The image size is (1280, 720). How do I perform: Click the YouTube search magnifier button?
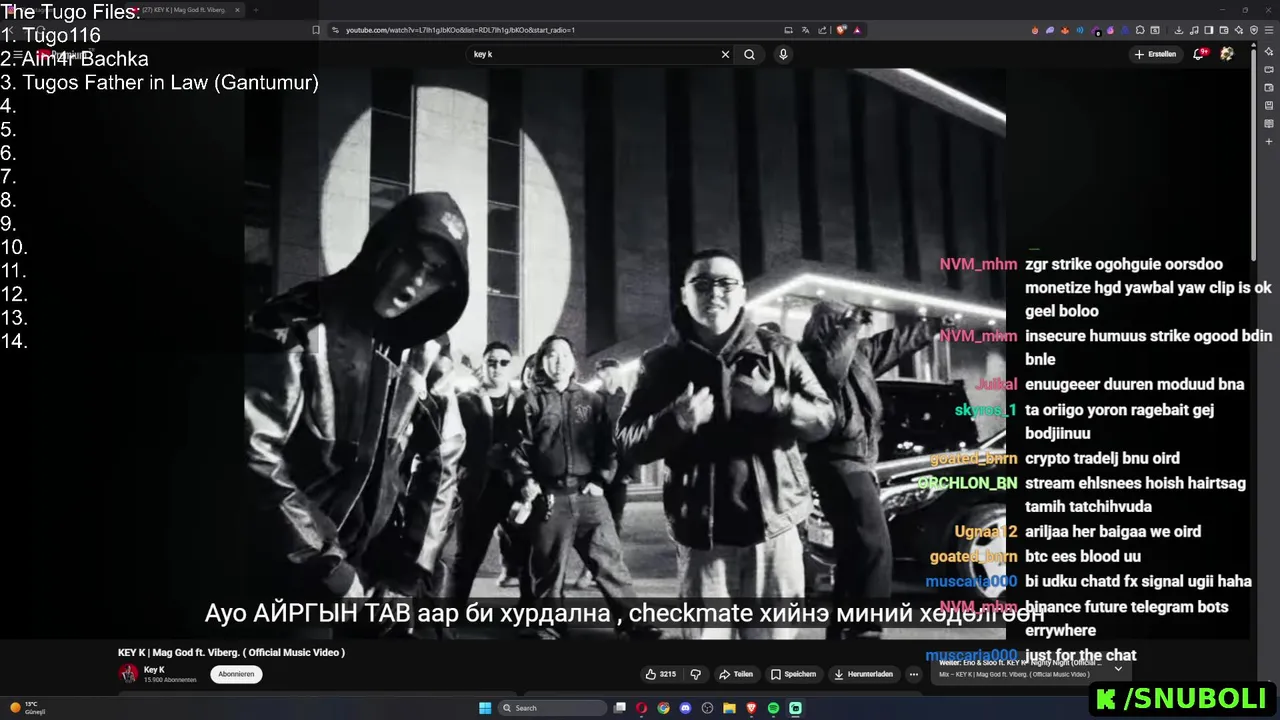point(749,54)
